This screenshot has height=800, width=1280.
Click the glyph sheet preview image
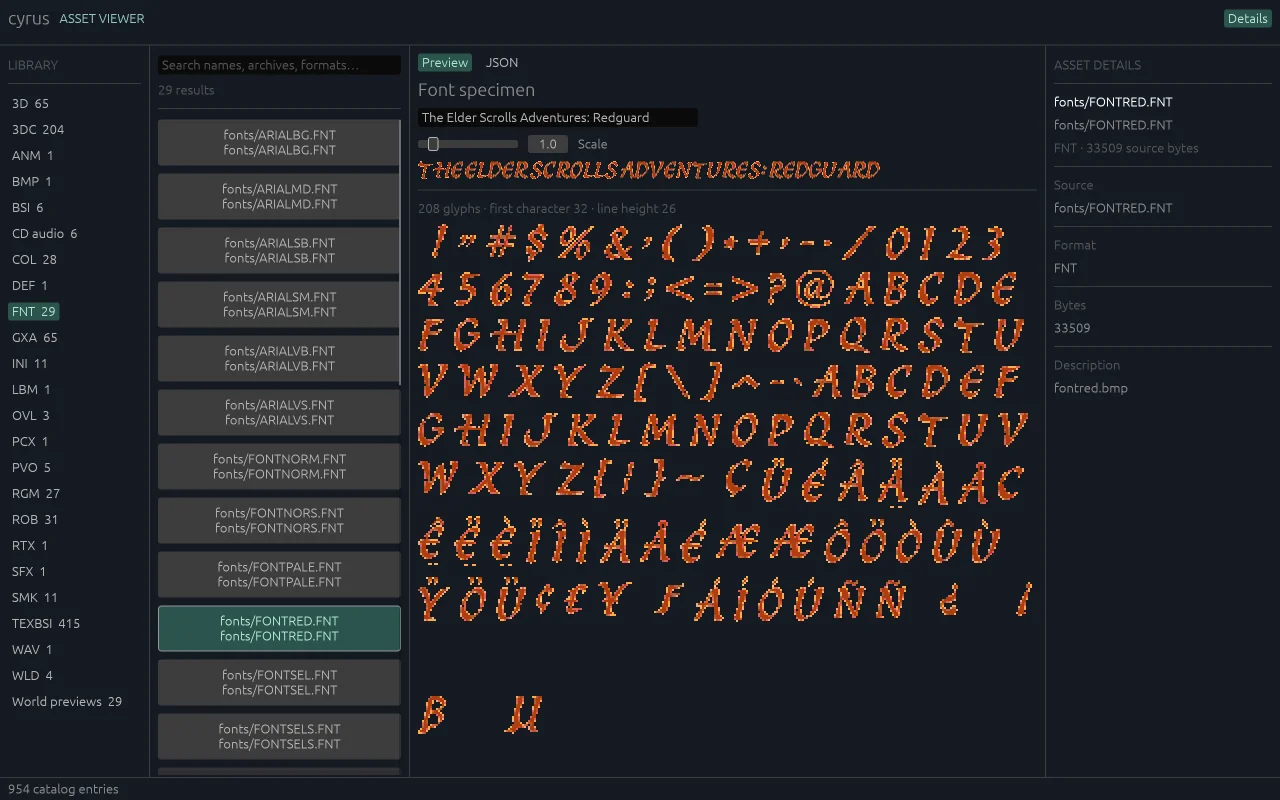(726, 481)
